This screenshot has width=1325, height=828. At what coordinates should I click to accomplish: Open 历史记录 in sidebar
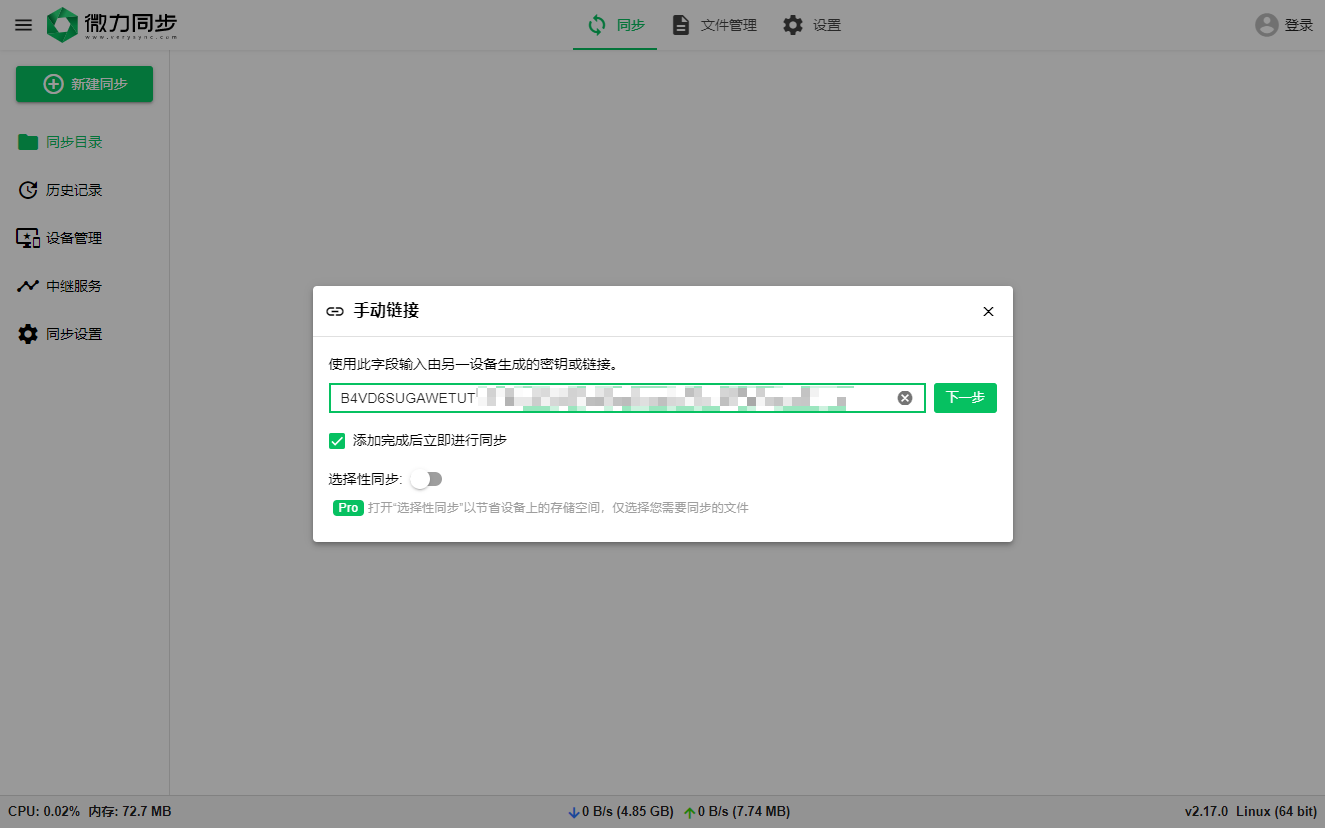point(60,190)
